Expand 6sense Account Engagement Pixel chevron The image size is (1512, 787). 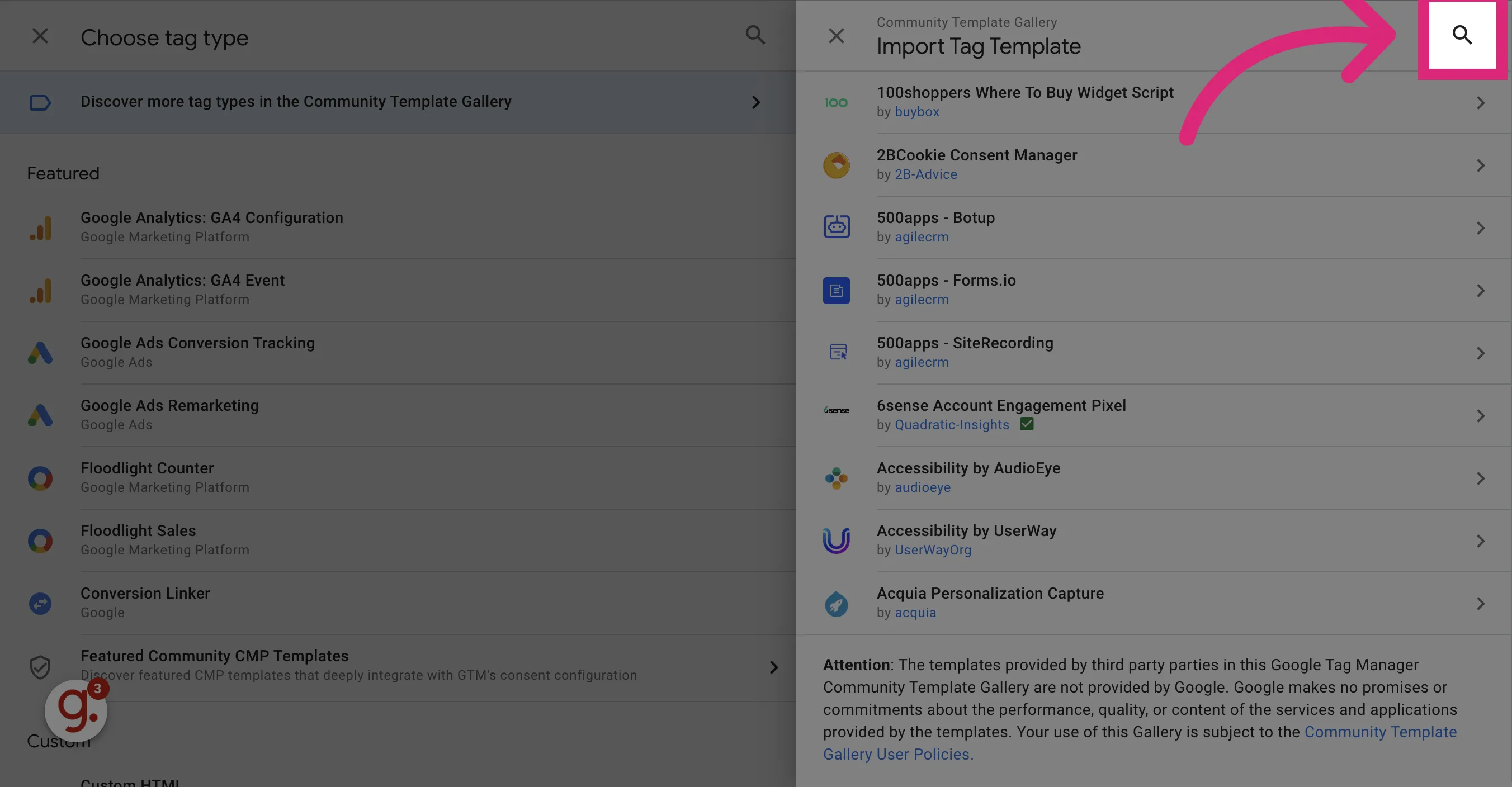(x=1480, y=415)
